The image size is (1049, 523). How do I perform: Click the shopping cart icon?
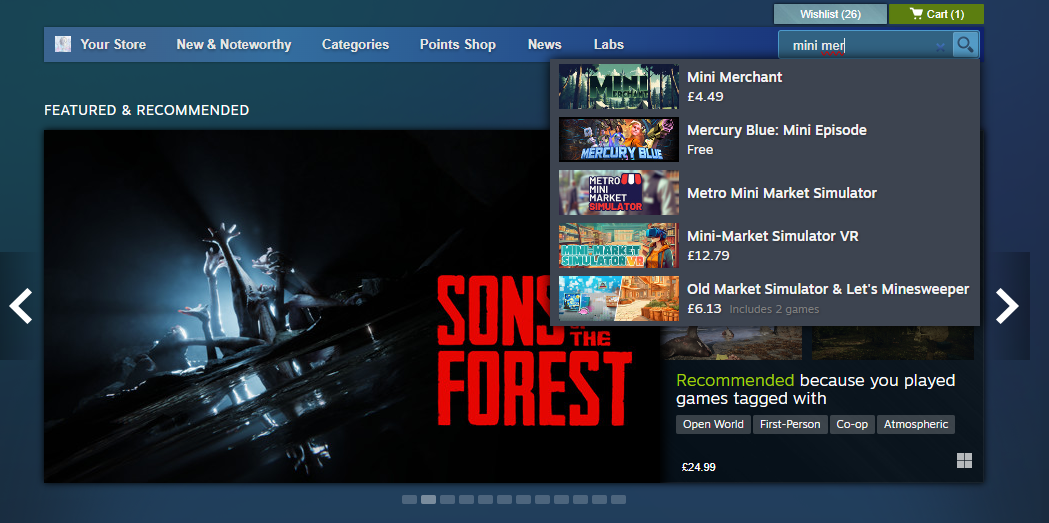click(916, 13)
